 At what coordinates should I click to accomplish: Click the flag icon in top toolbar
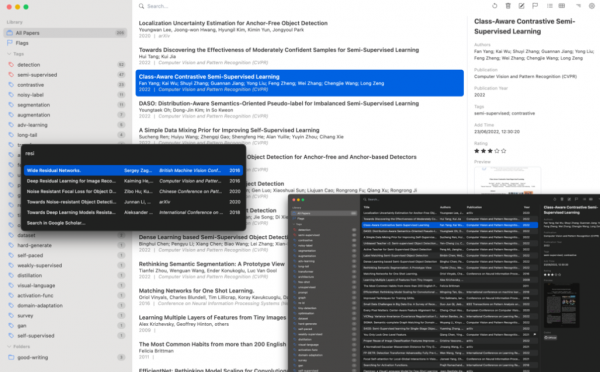pos(535,6)
